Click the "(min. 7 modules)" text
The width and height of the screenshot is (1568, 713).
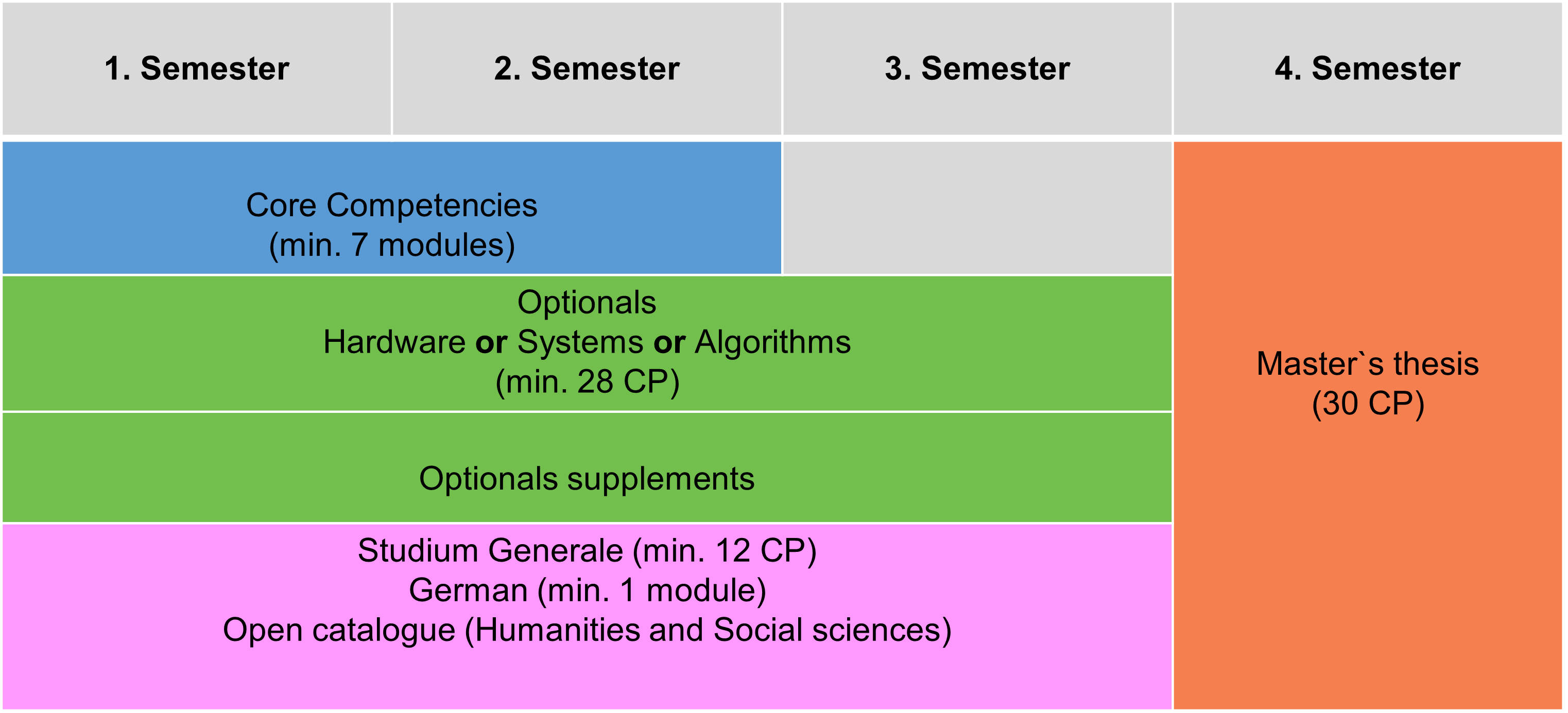pyautogui.click(x=391, y=245)
